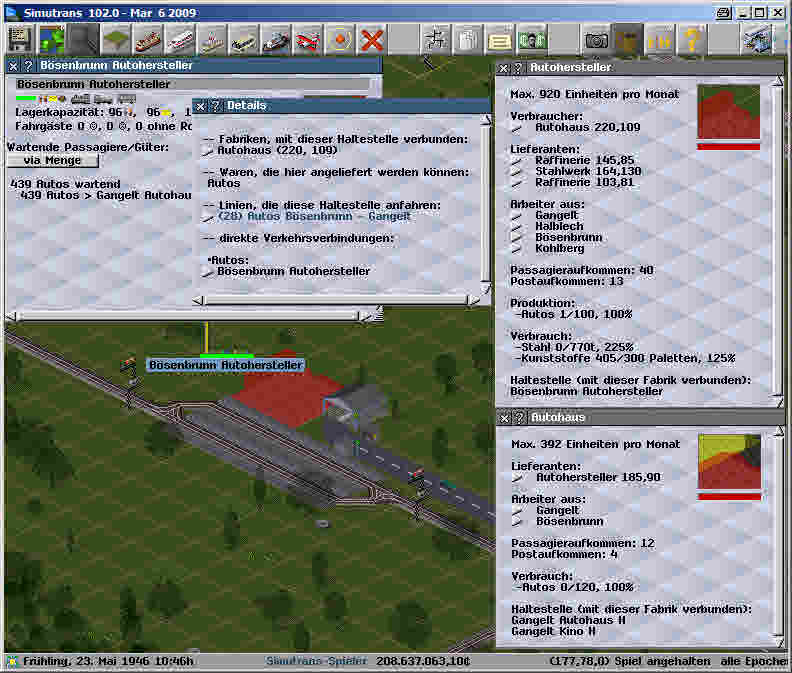The width and height of the screenshot is (792, 673).
Task: Open the airplane construction tools
Action: pyautogui.click(x=308, y=40)
